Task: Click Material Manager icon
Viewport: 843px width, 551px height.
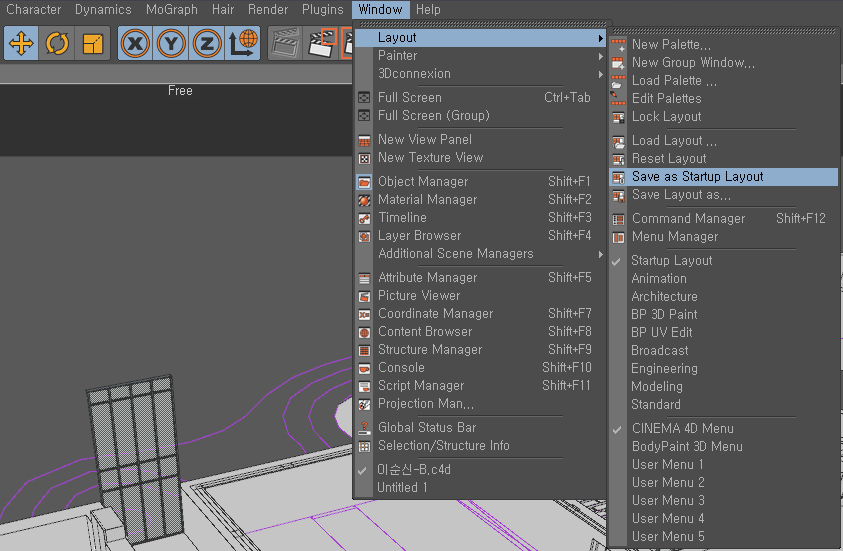Action: [x=364, y=200]
